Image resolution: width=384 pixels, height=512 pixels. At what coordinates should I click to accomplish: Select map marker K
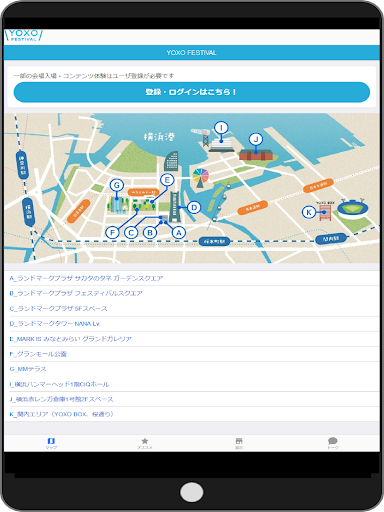tap(309, 212)
